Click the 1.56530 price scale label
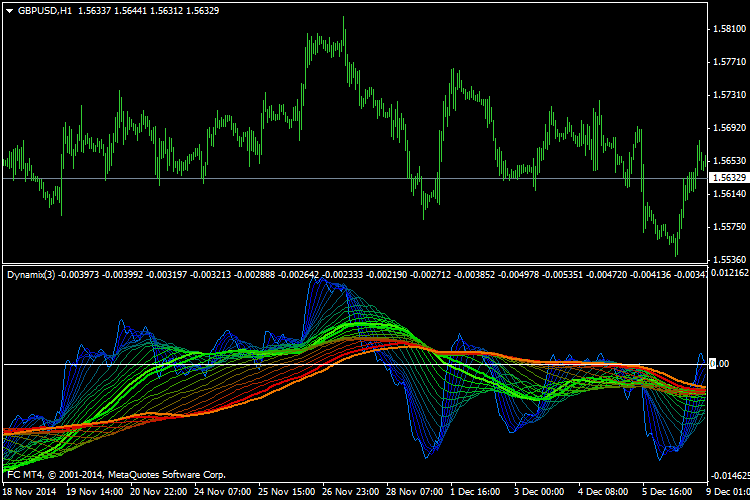The width and height of the screenshot is (750, 500). click(729, 161)
